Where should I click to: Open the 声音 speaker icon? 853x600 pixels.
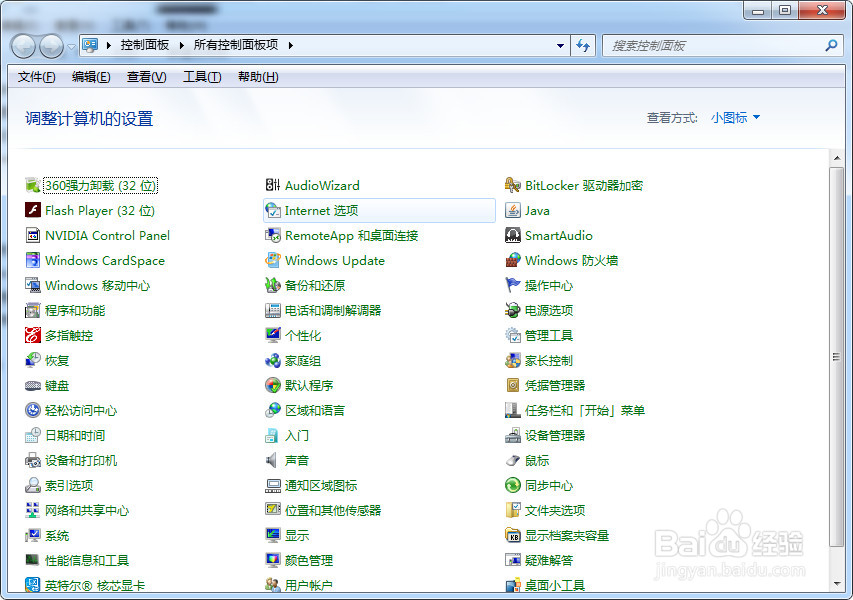273,461
